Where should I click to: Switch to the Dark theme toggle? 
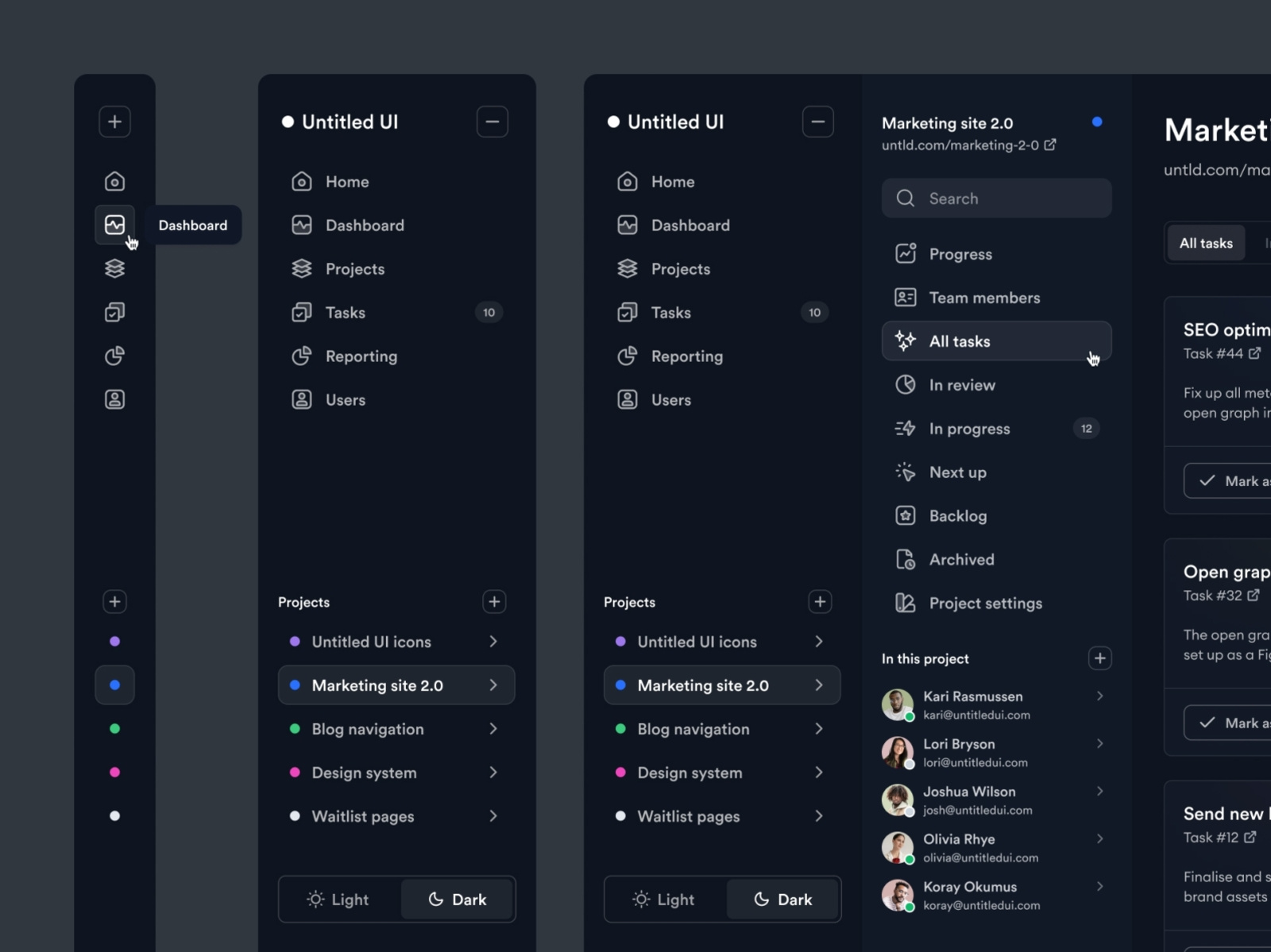click(x=457, y=899)
